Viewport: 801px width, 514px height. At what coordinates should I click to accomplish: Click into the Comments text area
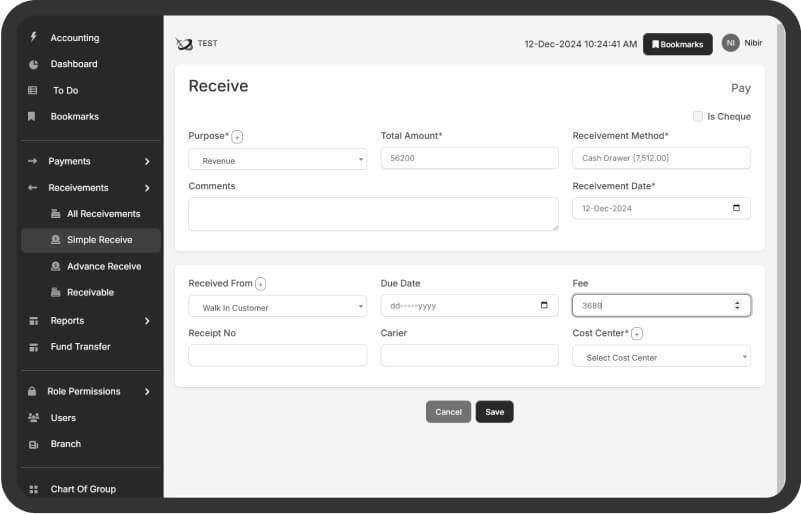click(373, 214)
